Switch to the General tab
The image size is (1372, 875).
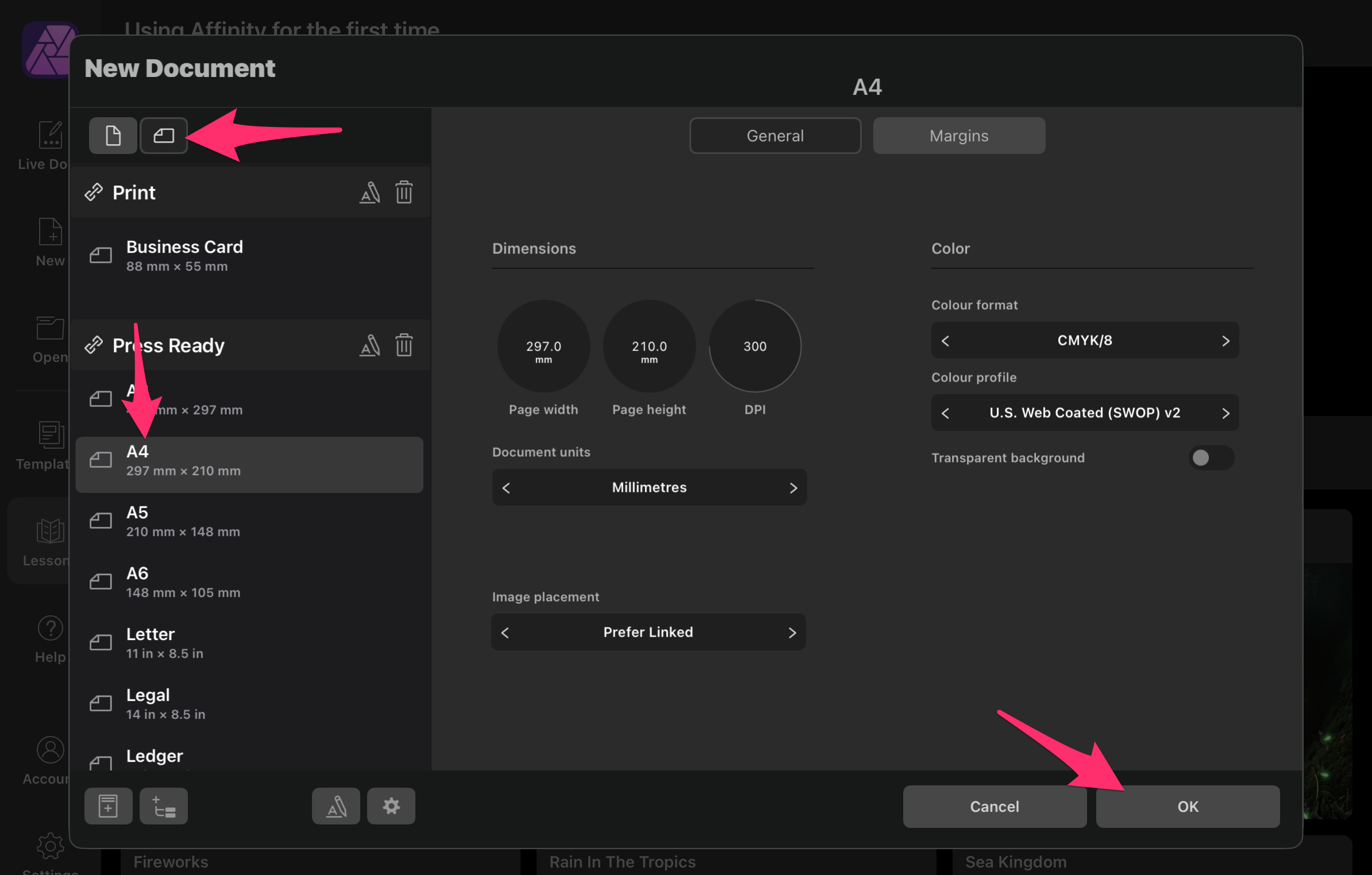tap(774, 136)
